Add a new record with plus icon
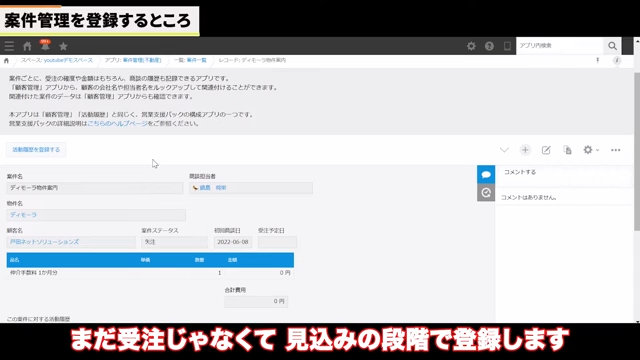 (x=525, y=150)
